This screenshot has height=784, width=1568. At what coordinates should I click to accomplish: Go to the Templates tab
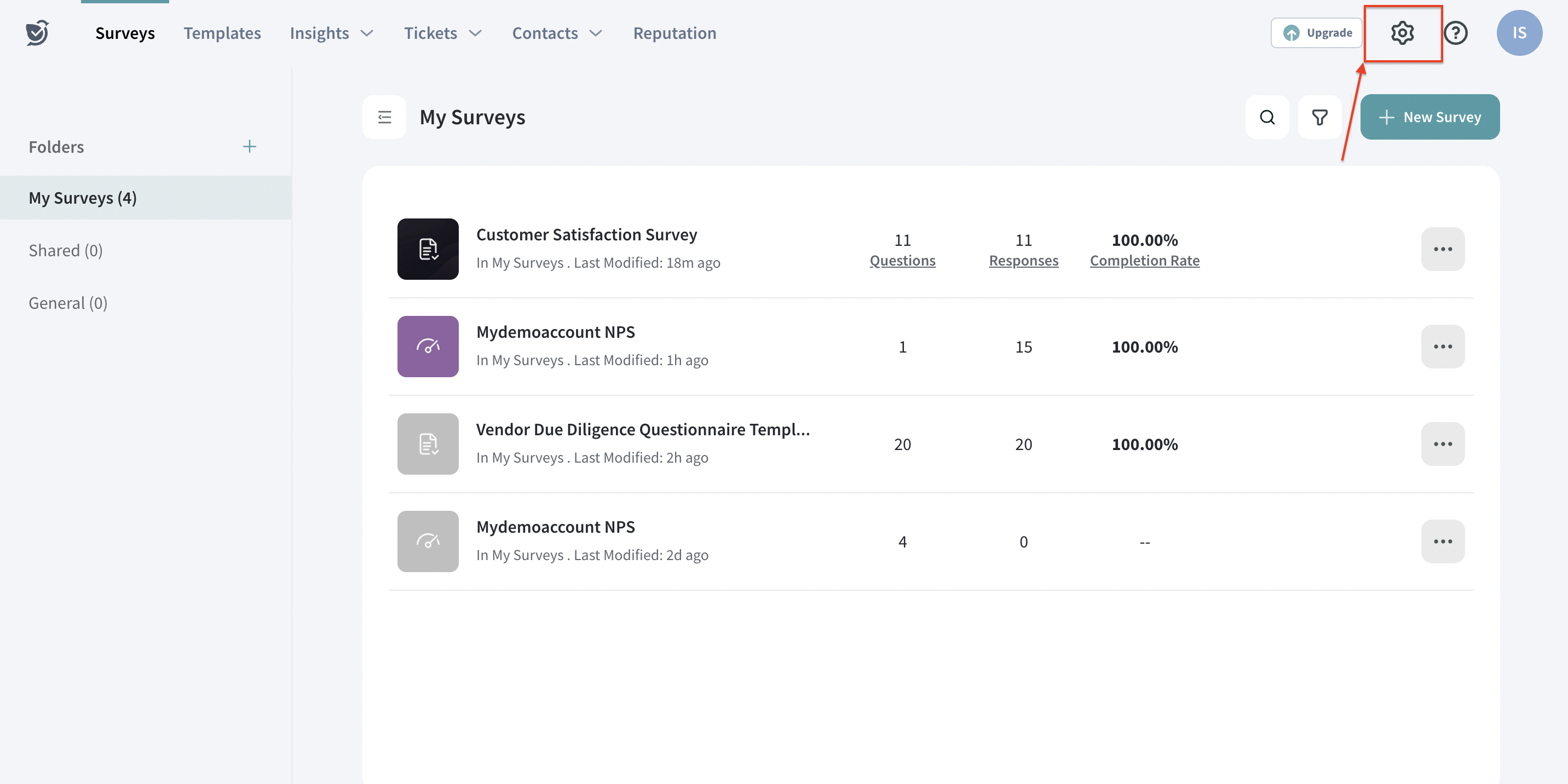coord(222,33)
